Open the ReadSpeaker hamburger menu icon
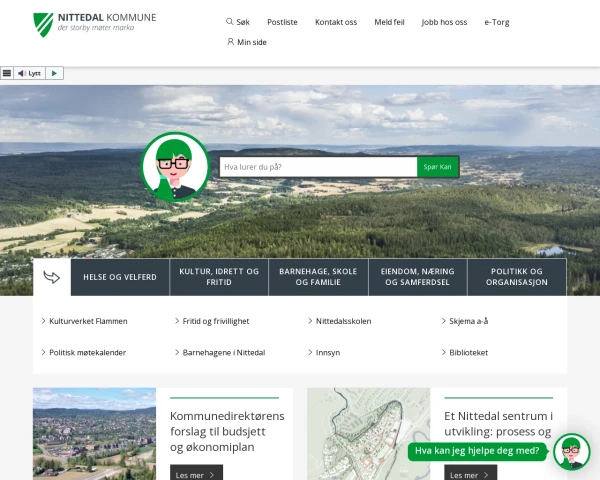 (7, 73)
